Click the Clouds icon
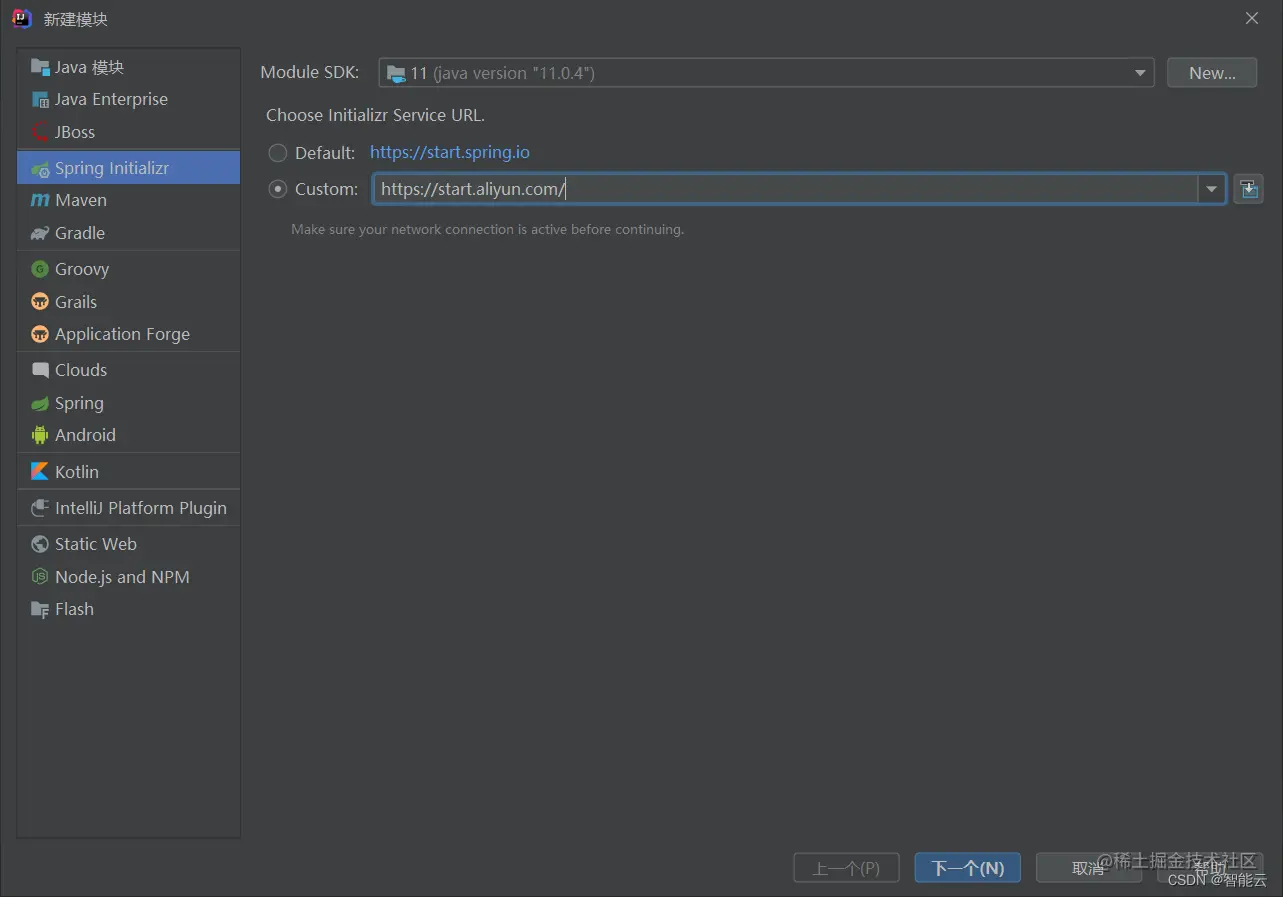 [x=40, y=370]
